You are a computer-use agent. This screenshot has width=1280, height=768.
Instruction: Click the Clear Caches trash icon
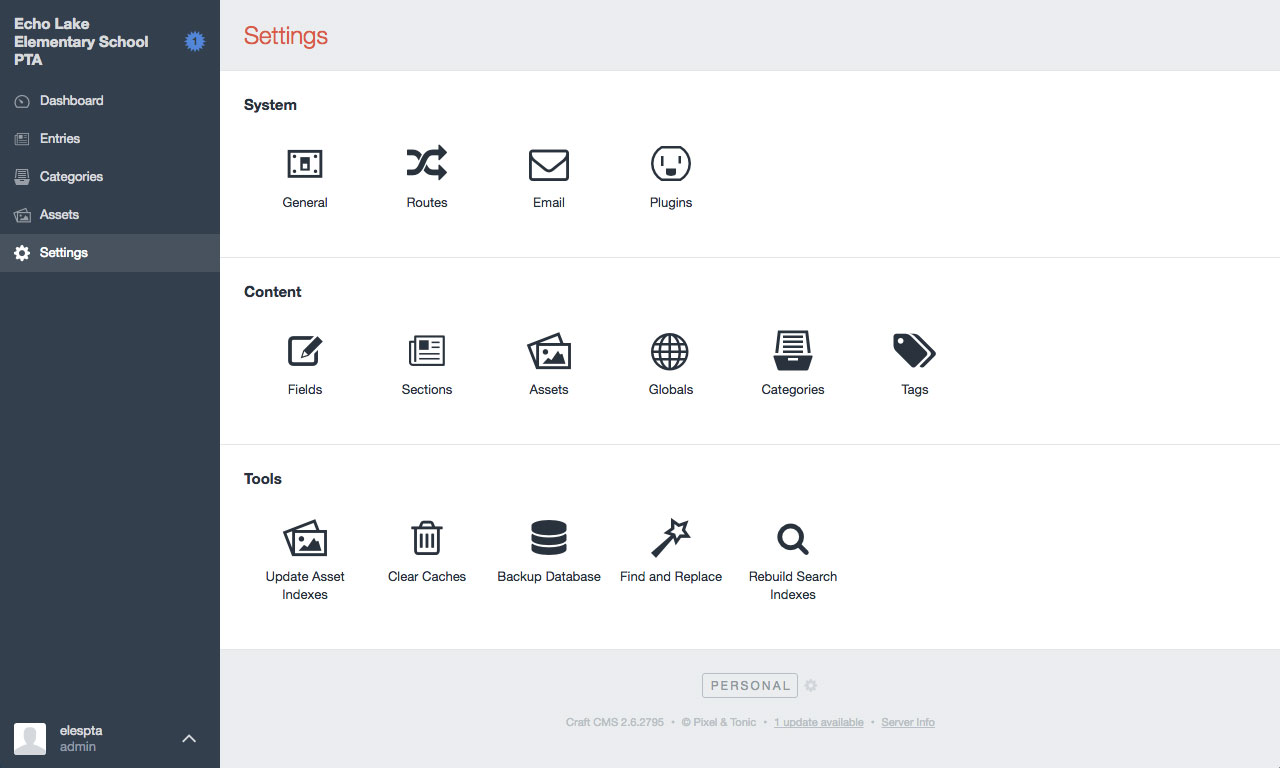click(427, 538)
